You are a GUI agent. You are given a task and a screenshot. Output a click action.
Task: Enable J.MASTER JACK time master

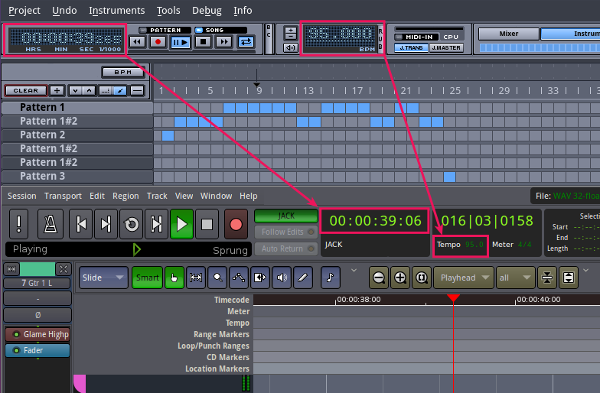446,48
